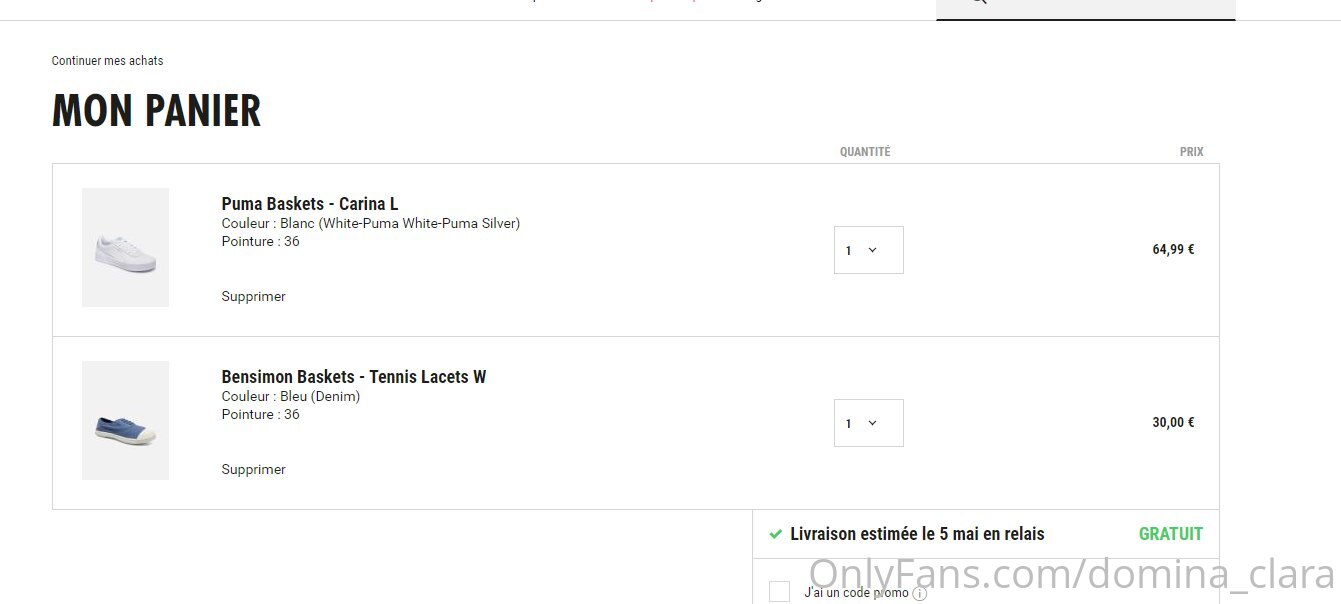Screen dimensions: 1341x604
Task: Open quantity dropdown for Bensimon Tennis Lacets
Action: click(869, 423)
